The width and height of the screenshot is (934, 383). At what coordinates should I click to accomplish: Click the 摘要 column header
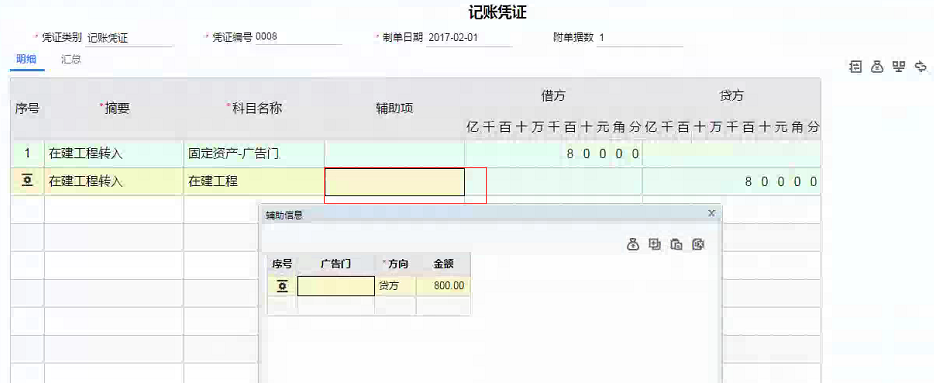click(114, 108)
